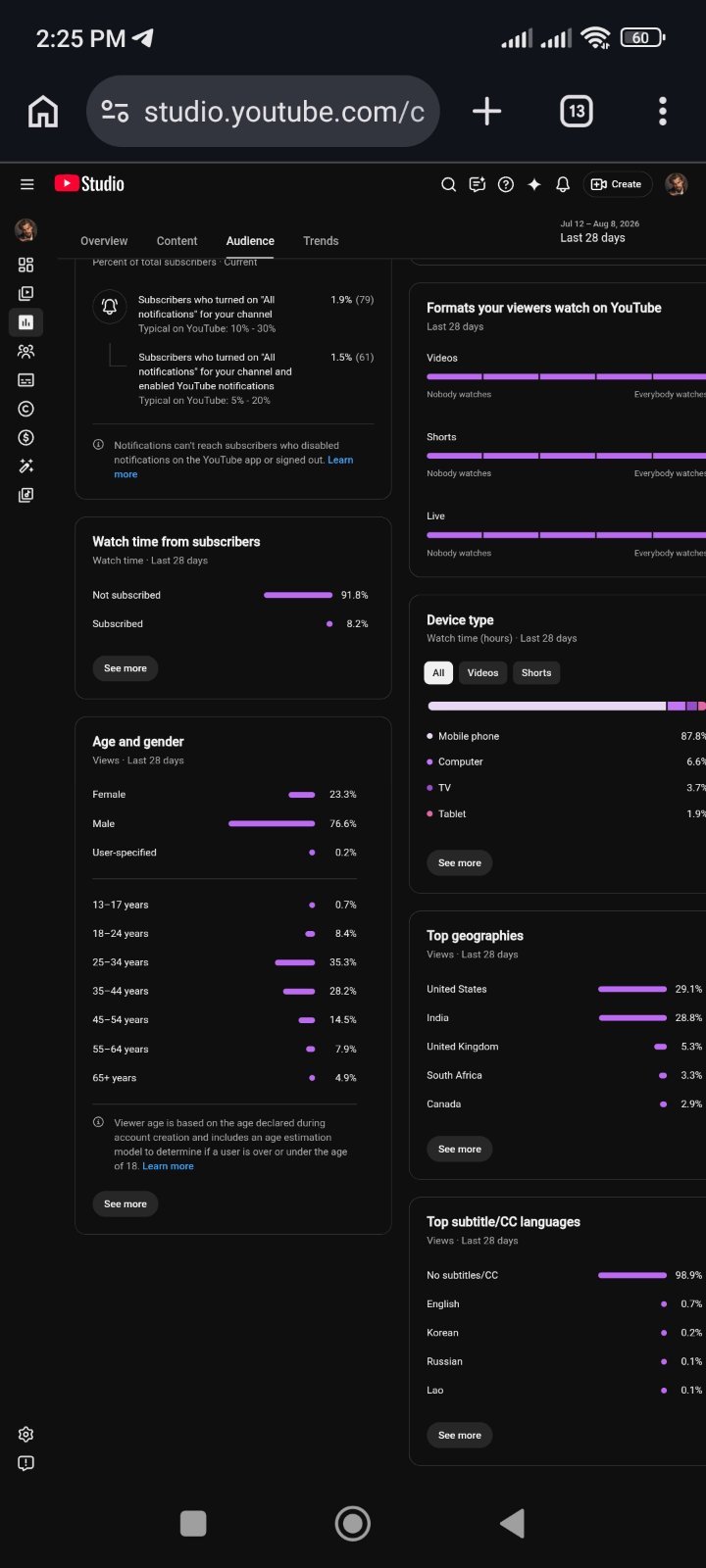Open Content from the sidebar icon
This screenshot has height=1568, width=706.
26,293
